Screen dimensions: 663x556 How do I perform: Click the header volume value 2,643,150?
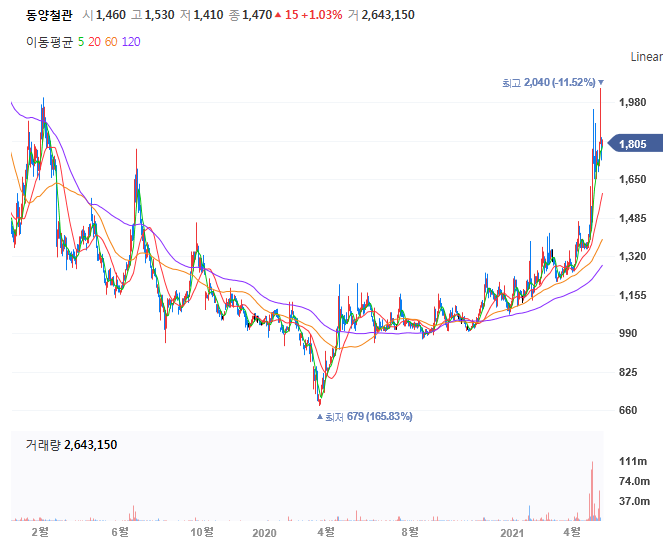click(388, 15)
